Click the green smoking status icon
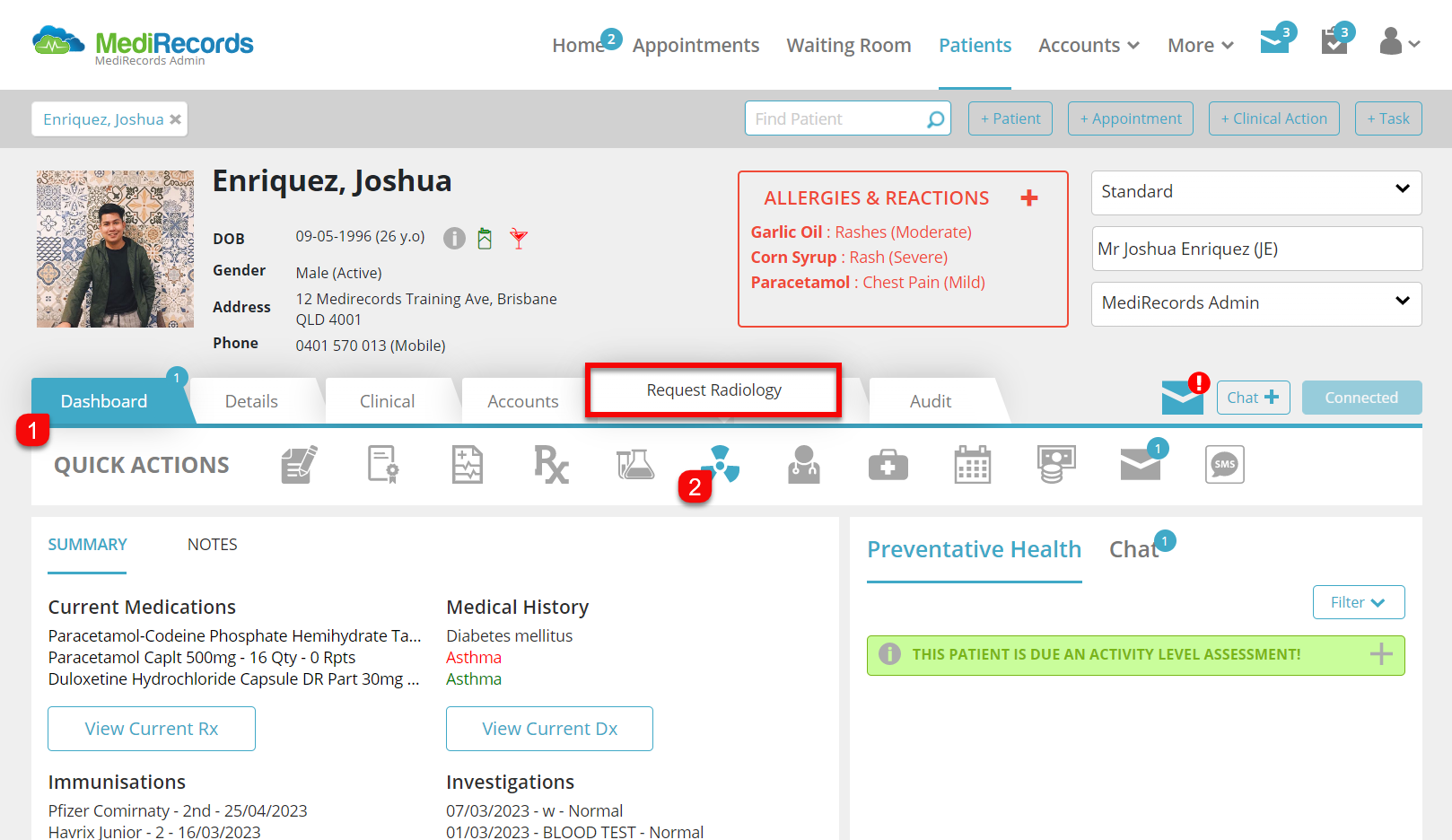 485,238
